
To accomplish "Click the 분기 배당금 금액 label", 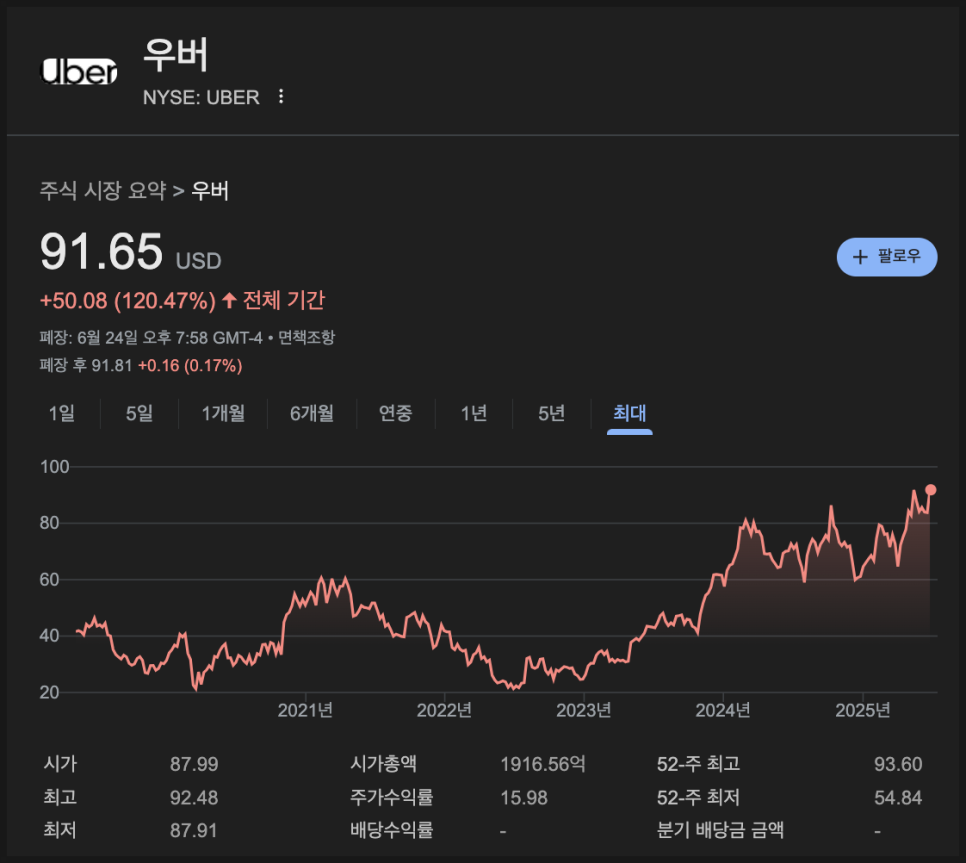I will pyautogui.click(x=720, y=830).
